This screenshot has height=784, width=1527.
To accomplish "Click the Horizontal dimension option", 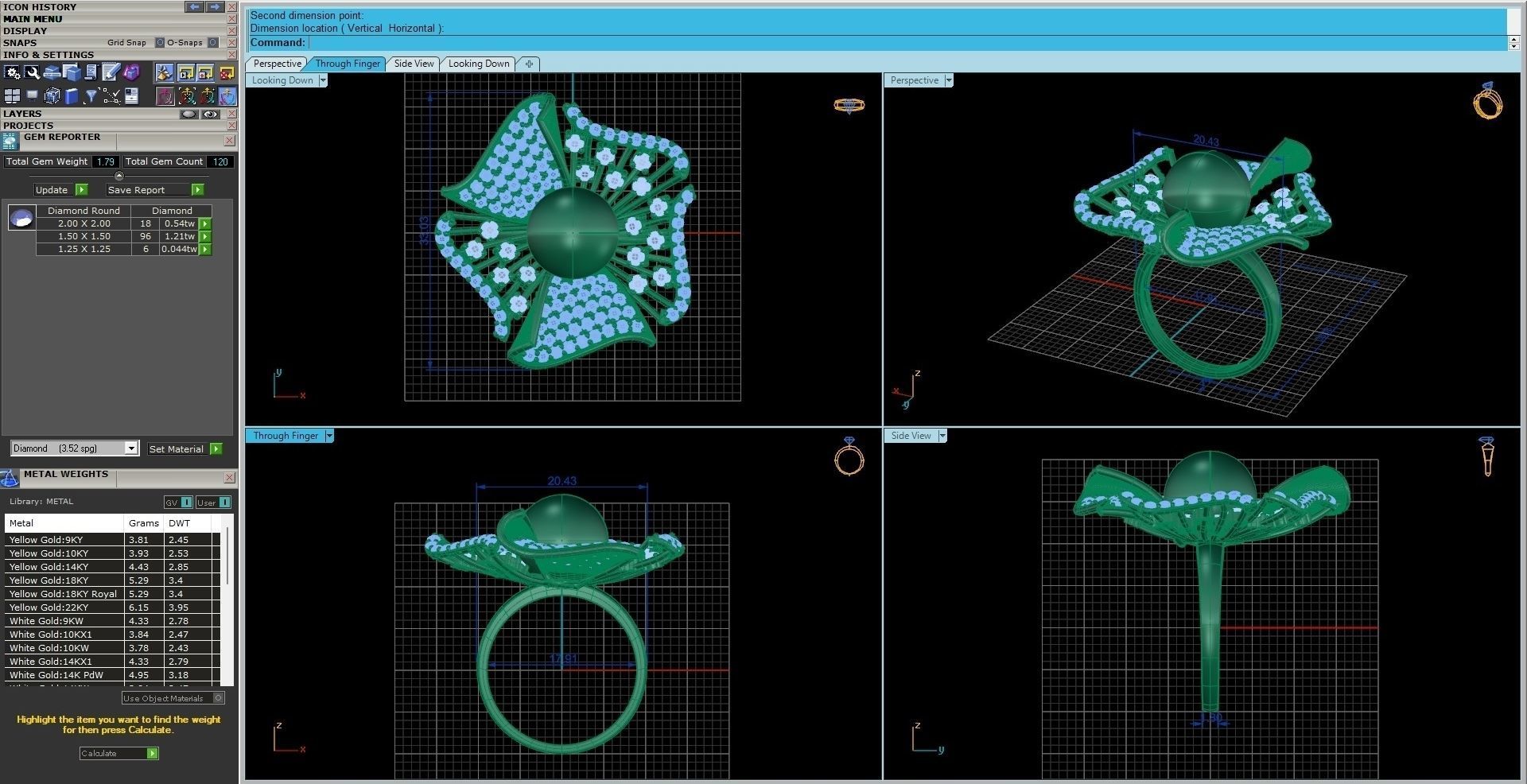I will (x=411, y=28).
